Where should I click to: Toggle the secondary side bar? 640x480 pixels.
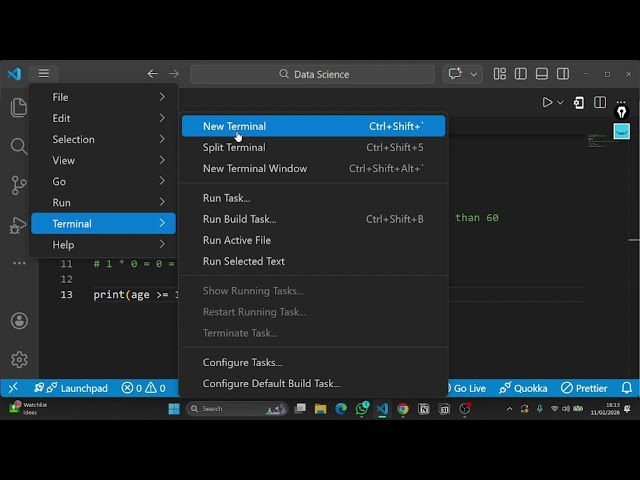[563, 74]
